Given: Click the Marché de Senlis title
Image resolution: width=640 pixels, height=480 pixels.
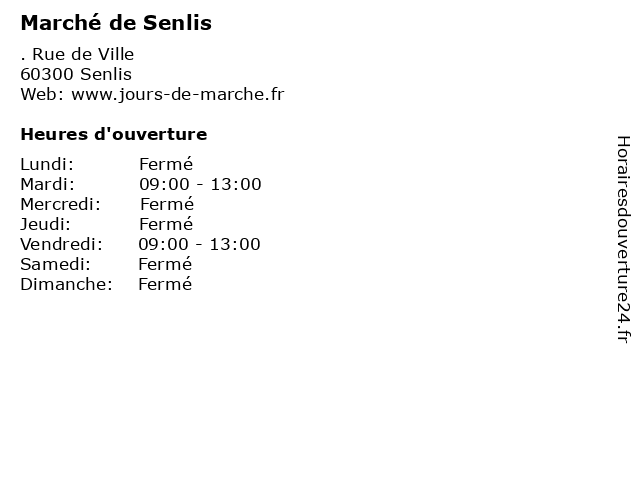Looking at the screenshot, I should pos(116,22).
